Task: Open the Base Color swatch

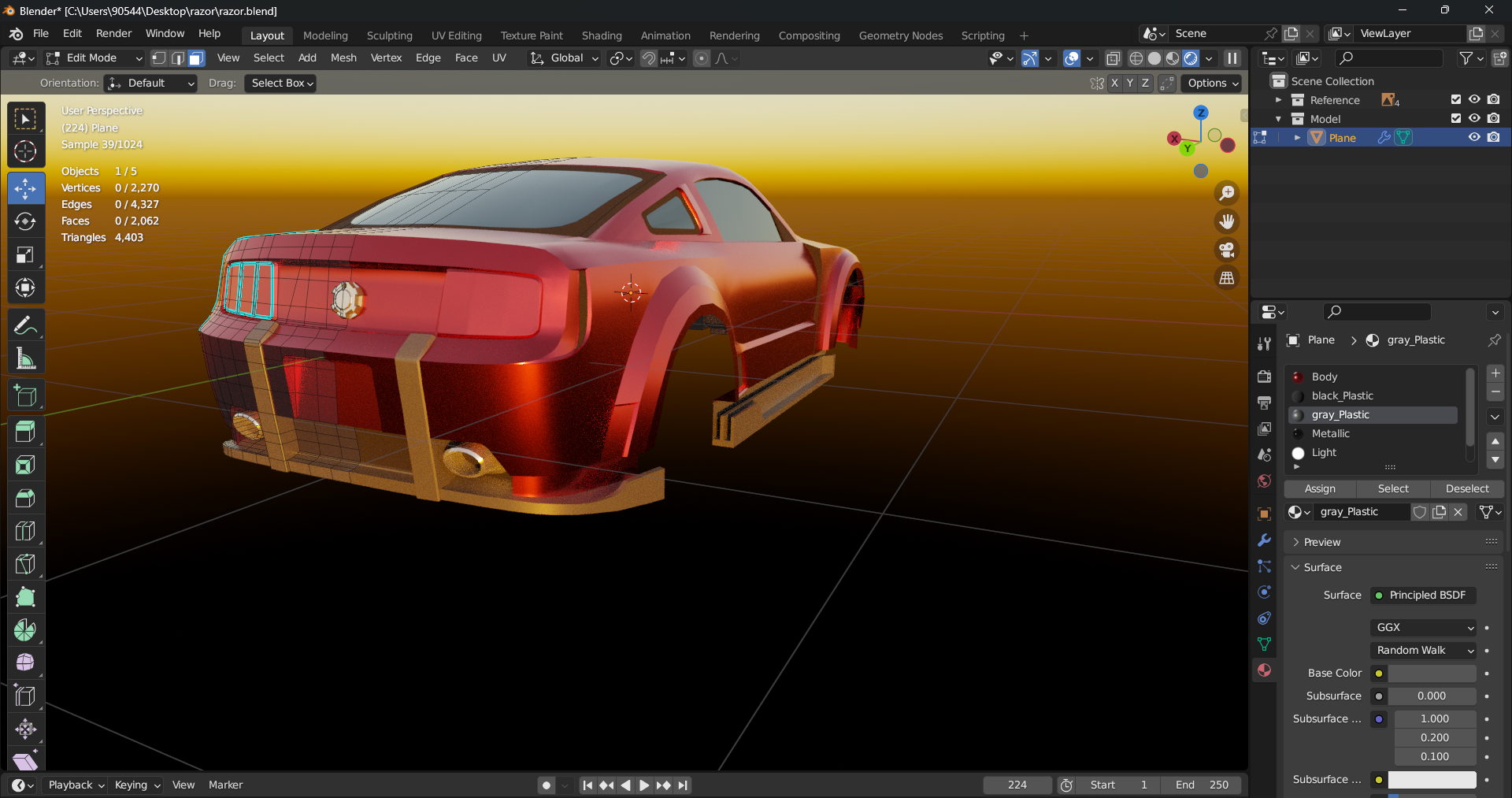Action: (1431, 674)
